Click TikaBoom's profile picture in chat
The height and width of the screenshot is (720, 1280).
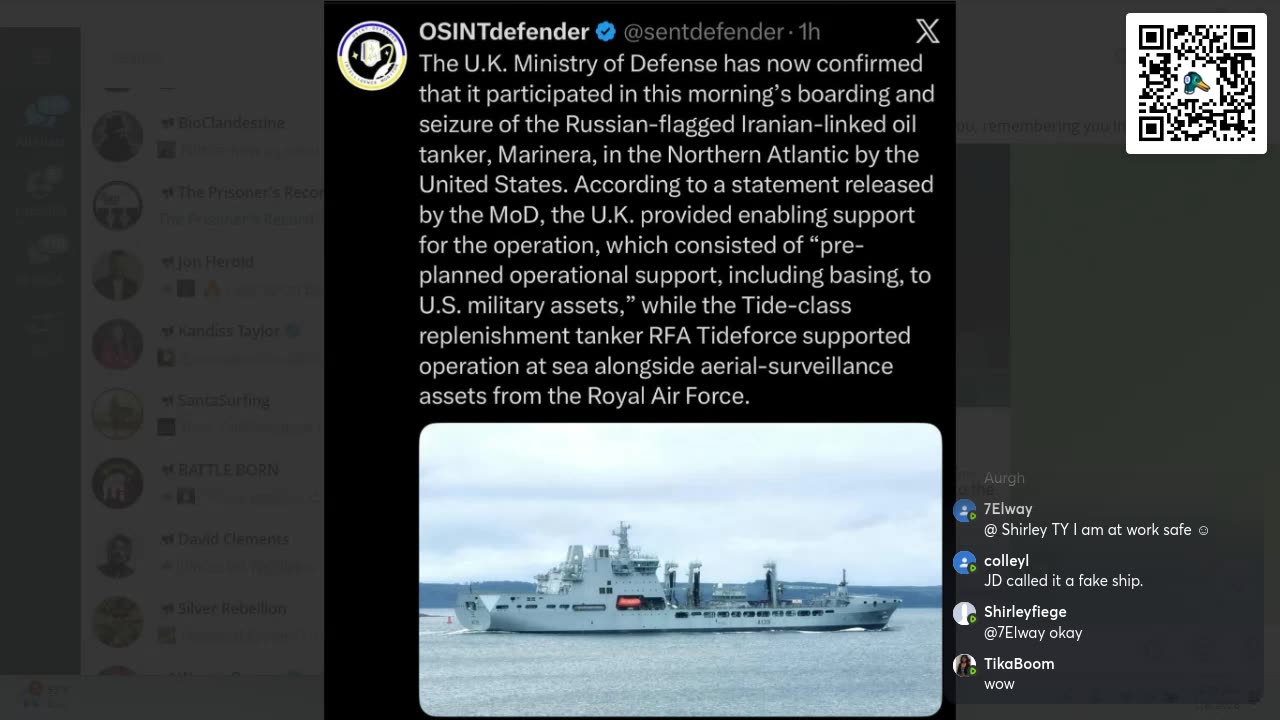pyautogui.click(x=964, y=666)
